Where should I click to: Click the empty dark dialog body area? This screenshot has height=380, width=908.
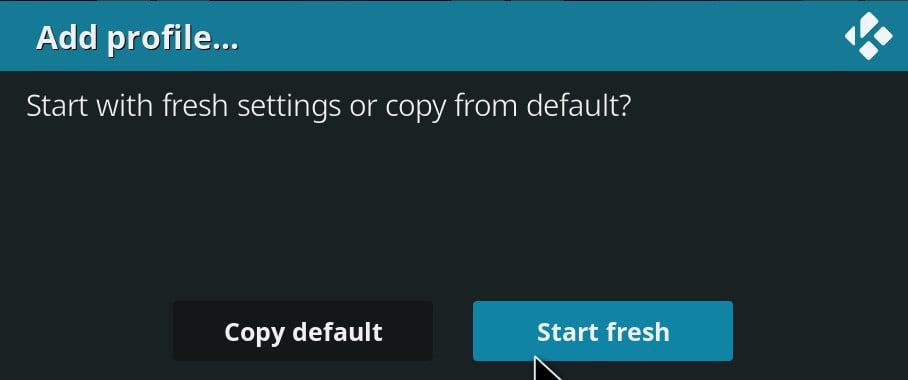454,209
